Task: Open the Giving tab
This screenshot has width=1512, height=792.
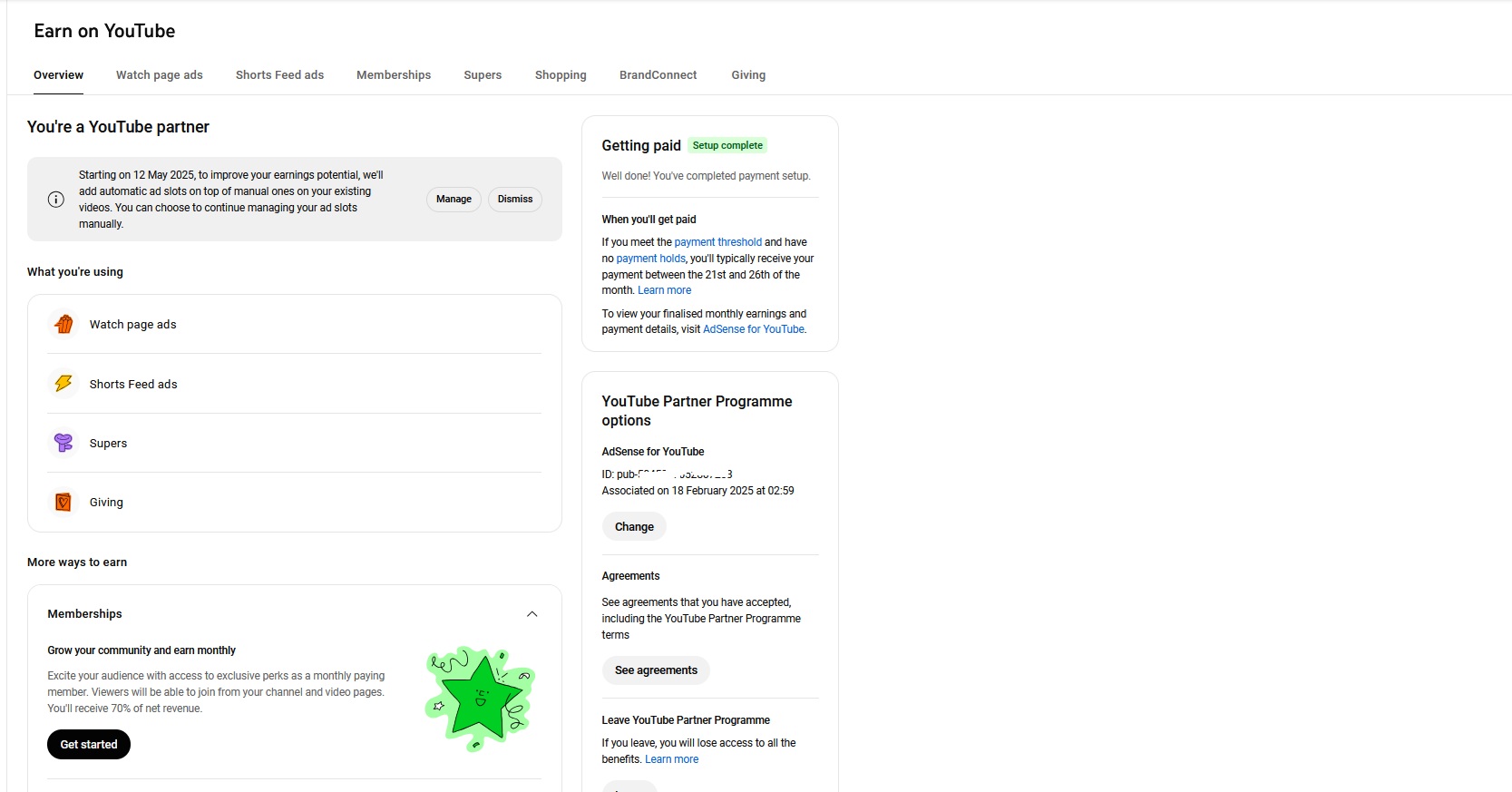Action: 748,75
